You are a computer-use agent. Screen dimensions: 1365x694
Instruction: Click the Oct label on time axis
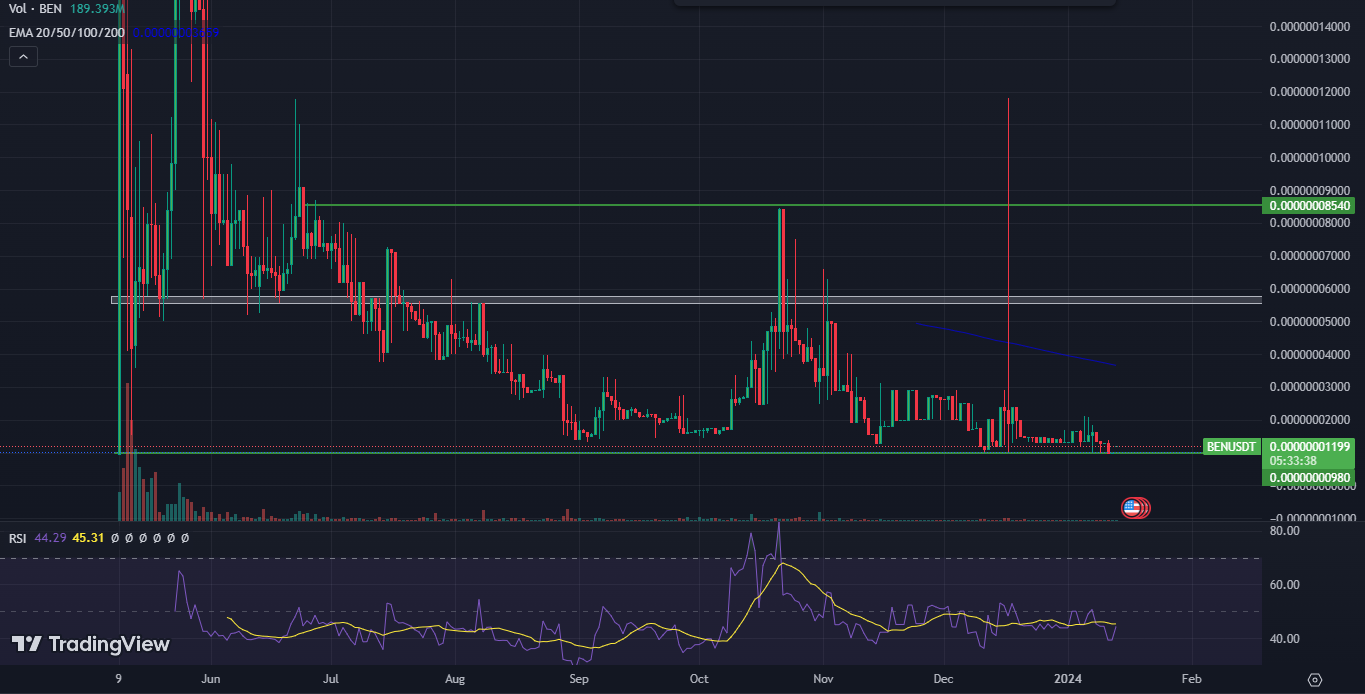pos(699,678)
